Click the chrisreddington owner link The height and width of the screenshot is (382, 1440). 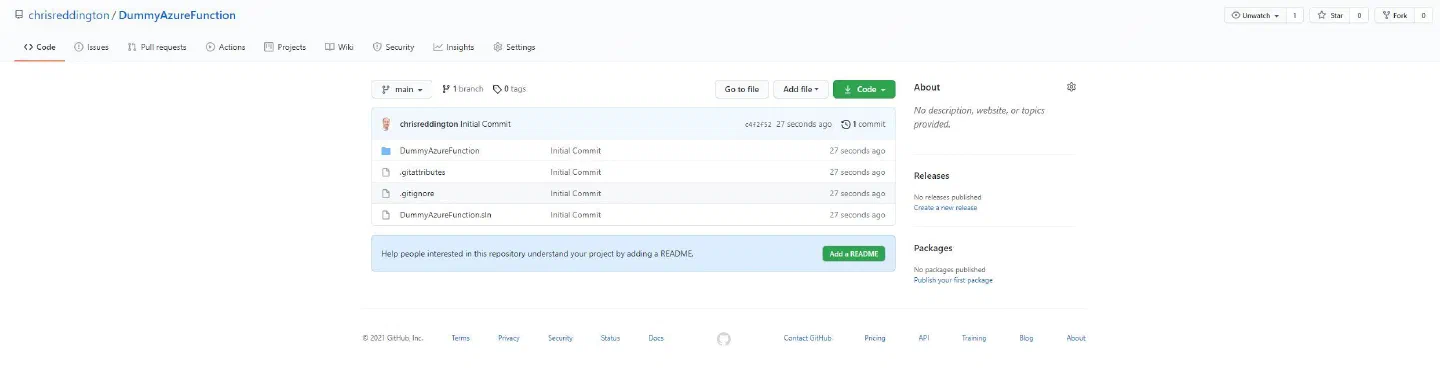coord(69,16)
